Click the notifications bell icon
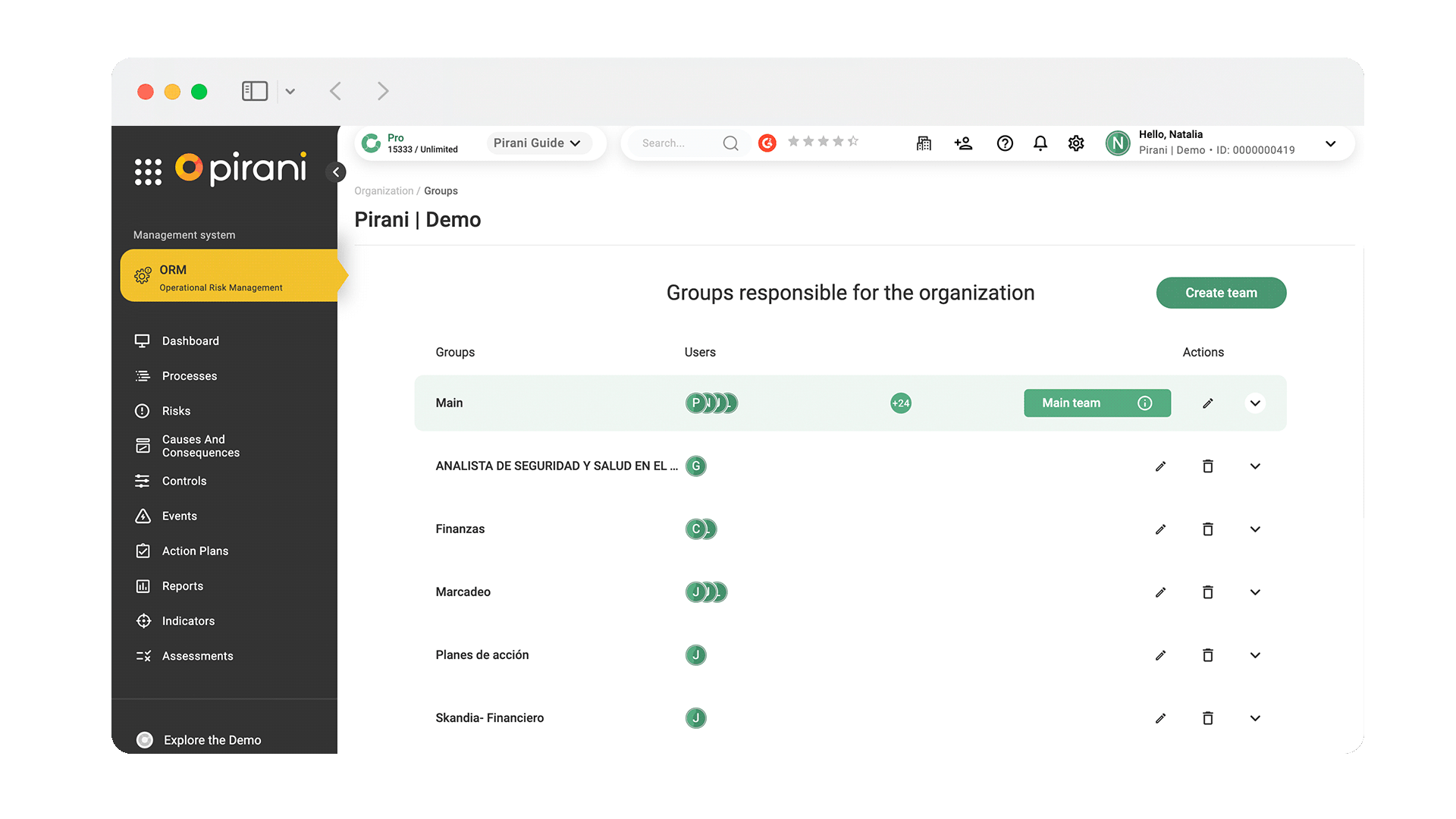The image size is (1456, 819). click(x=1040, y=143)
